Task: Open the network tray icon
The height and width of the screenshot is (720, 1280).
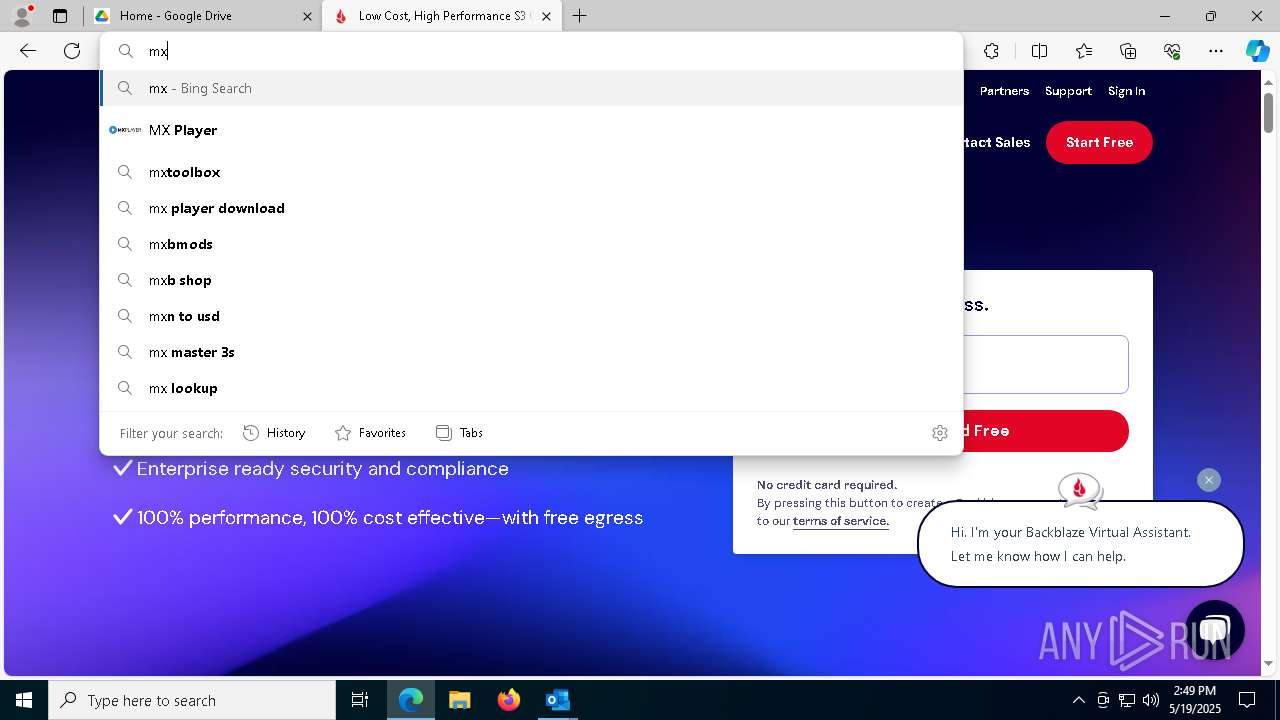Action: click(1126, 700)
